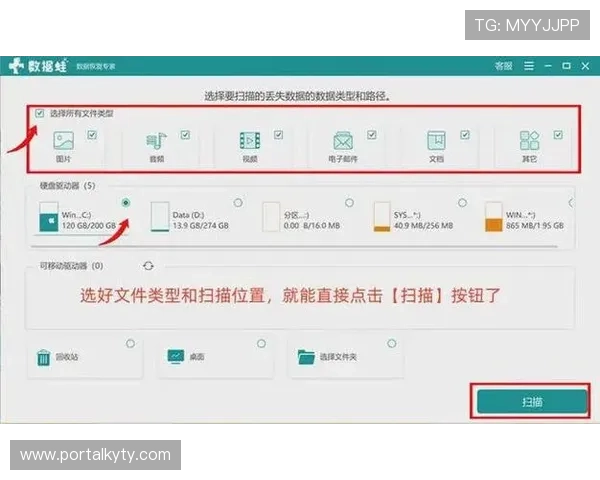Click the 选择文件夹 label text
The height and width of the screenshot is (480, 600).
[338, 357]
